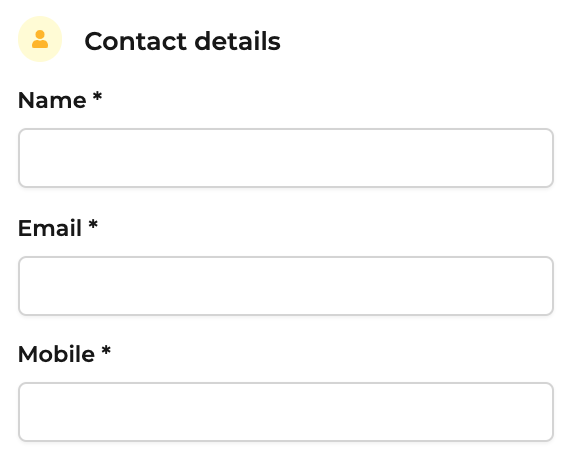Viewport: 584px width, 468px height.
Task: Place cursor in the box under Name
Action: (x=286, y=158)
